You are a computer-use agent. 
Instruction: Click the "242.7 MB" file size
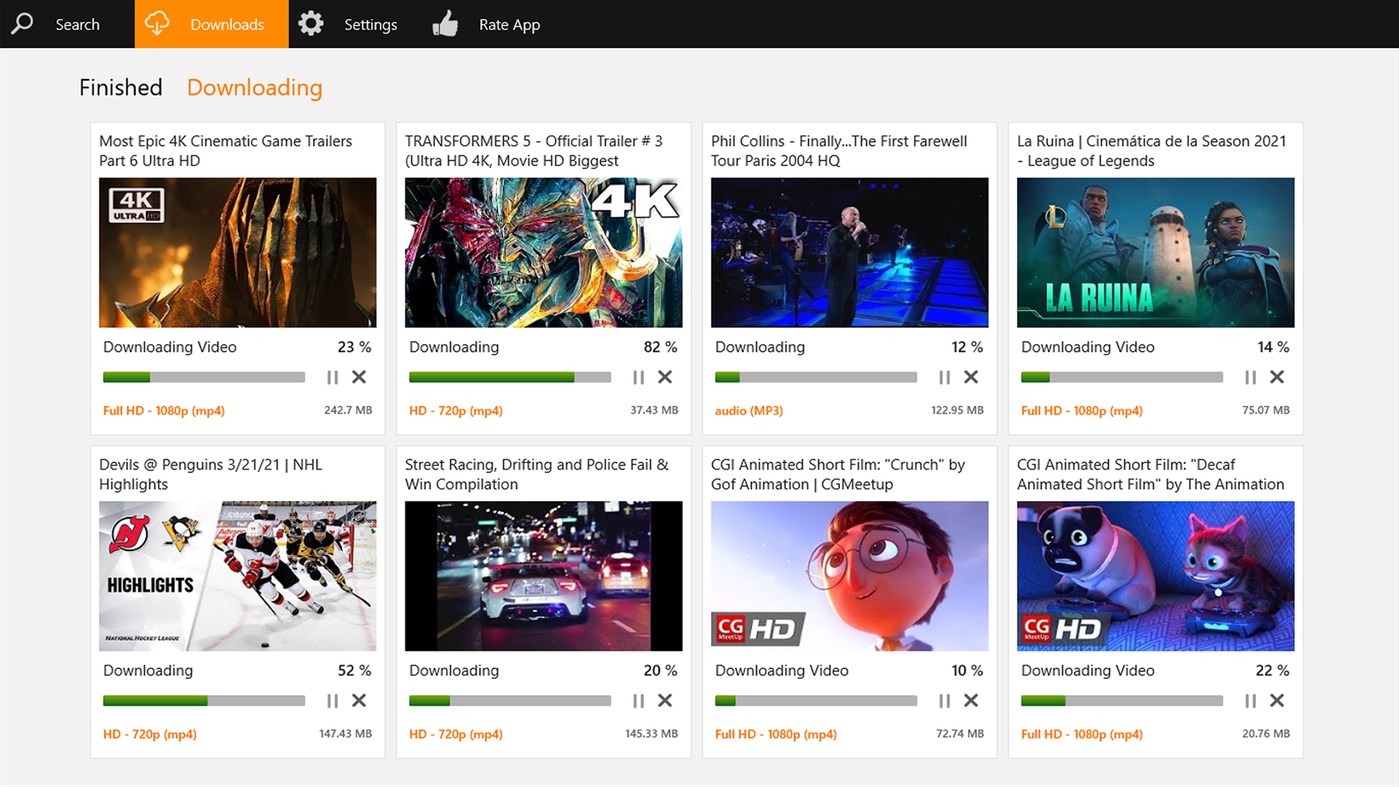coord(348,410)
